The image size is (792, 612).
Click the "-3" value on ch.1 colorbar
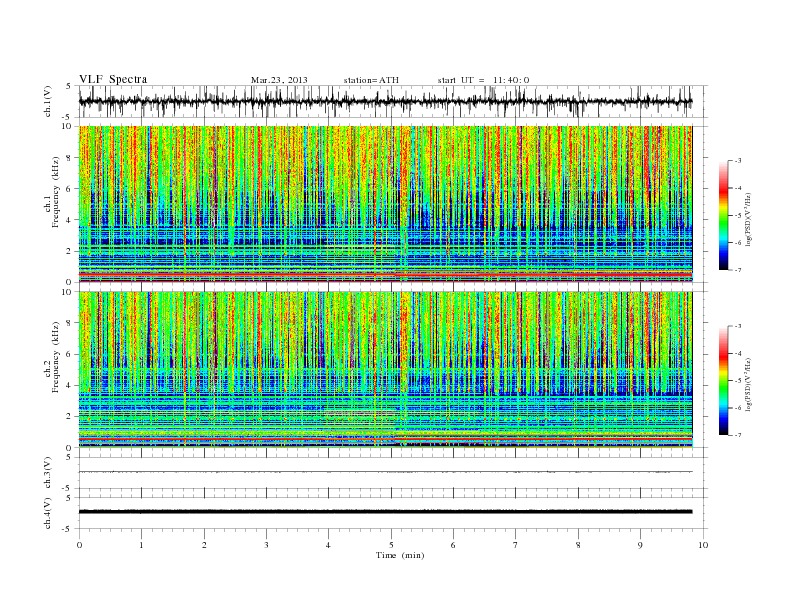(x=738, y=161)
